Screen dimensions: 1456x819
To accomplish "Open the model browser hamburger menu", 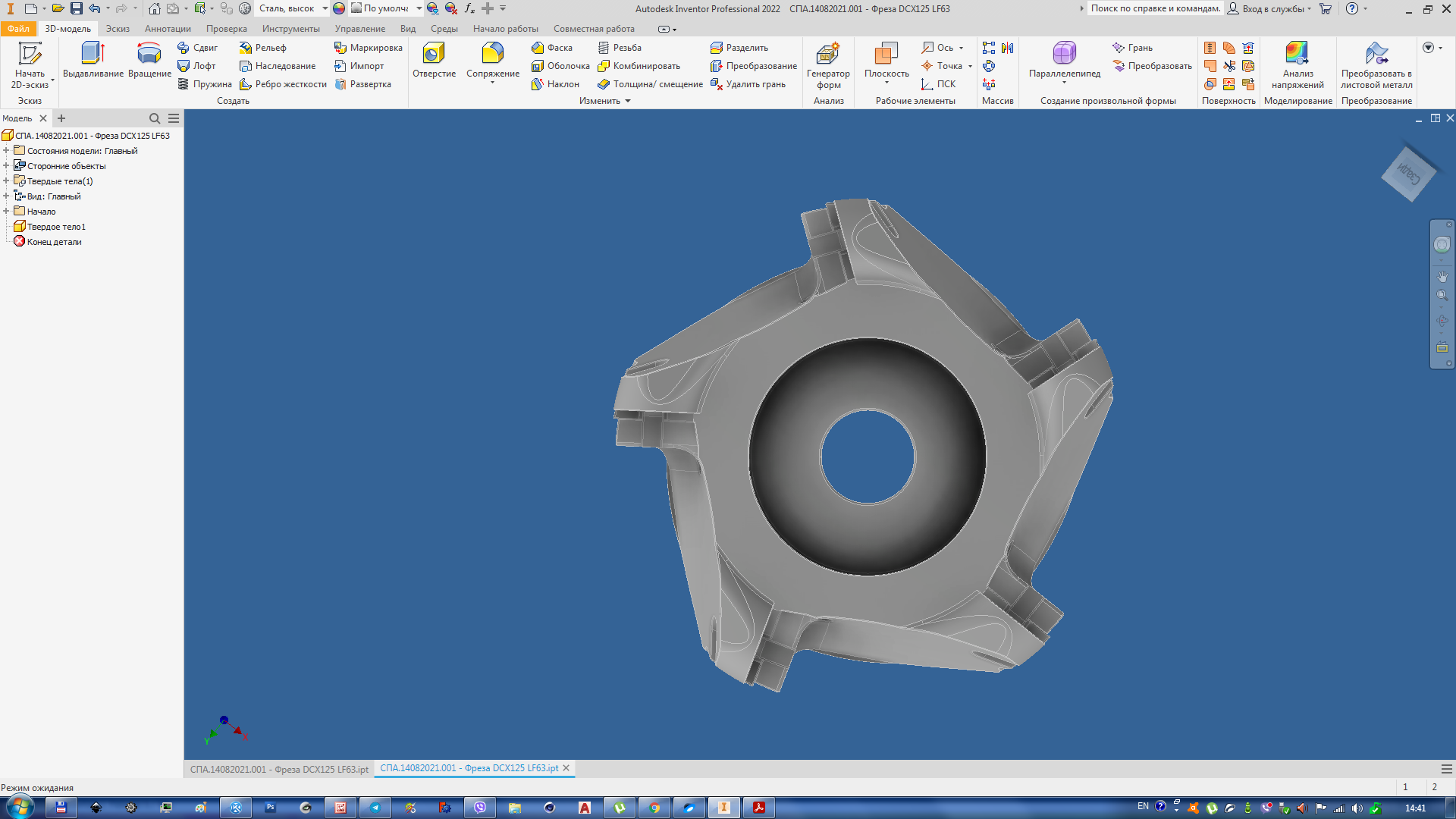I will (x=174, y=118).
